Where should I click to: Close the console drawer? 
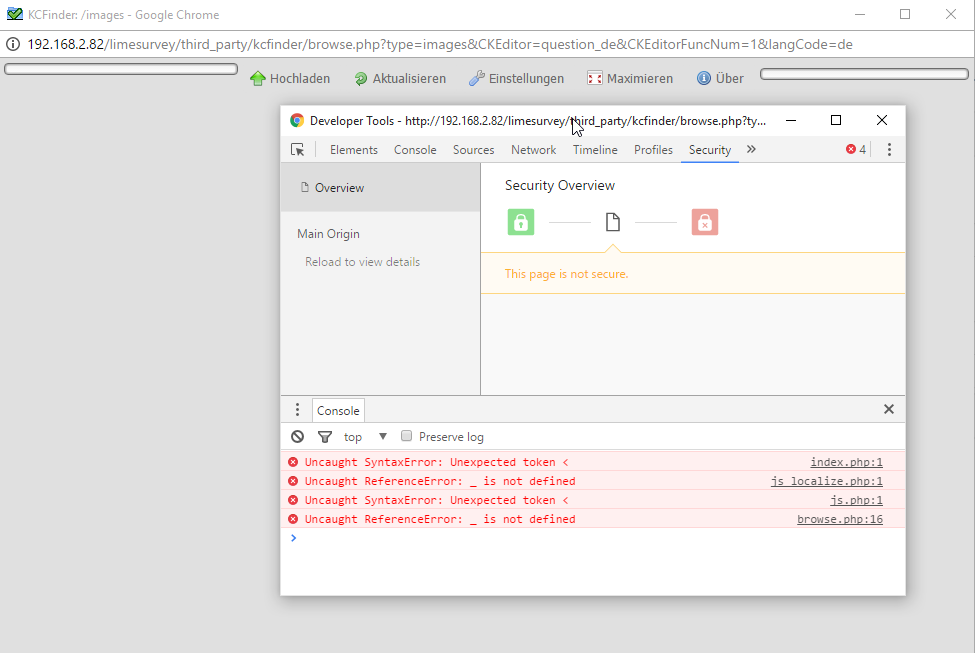889,409
